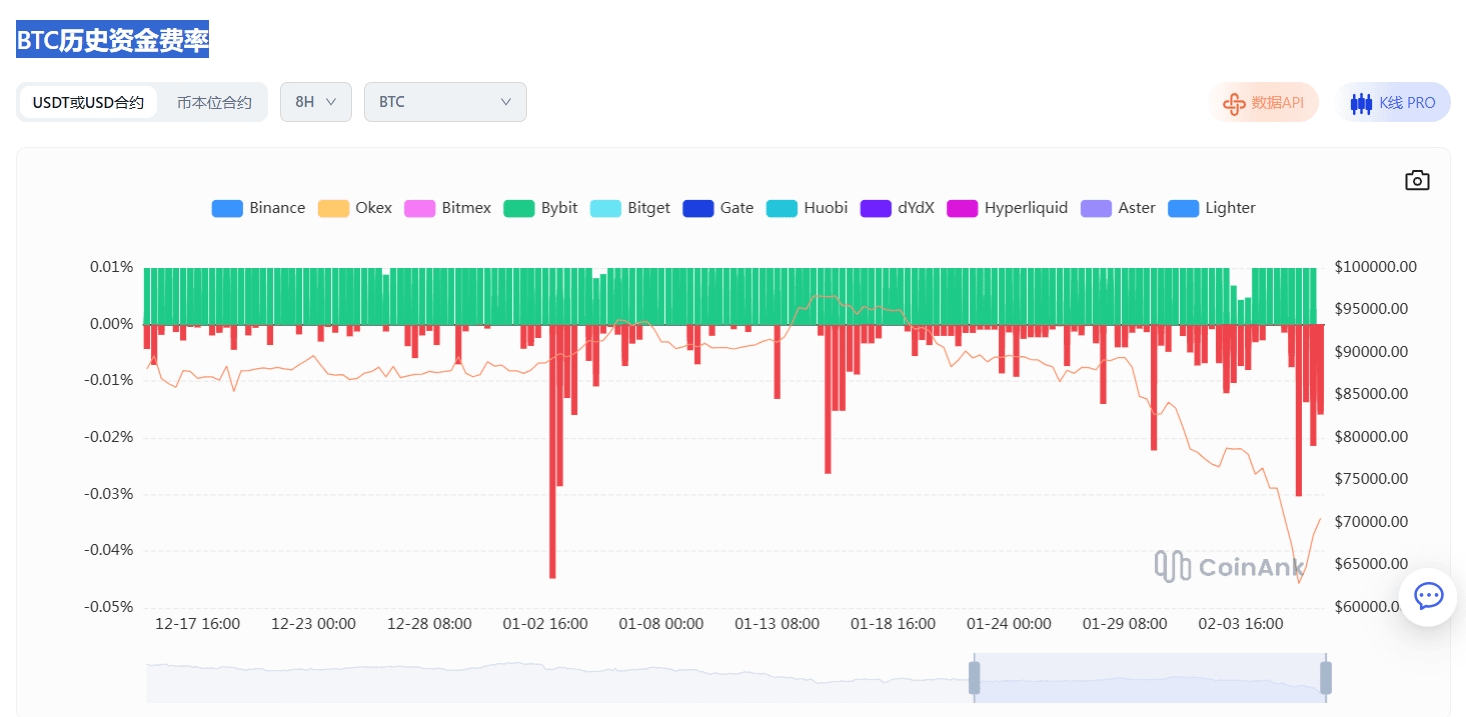Toggle Huobi legend series
The image size is (1466, 717).
807,208
